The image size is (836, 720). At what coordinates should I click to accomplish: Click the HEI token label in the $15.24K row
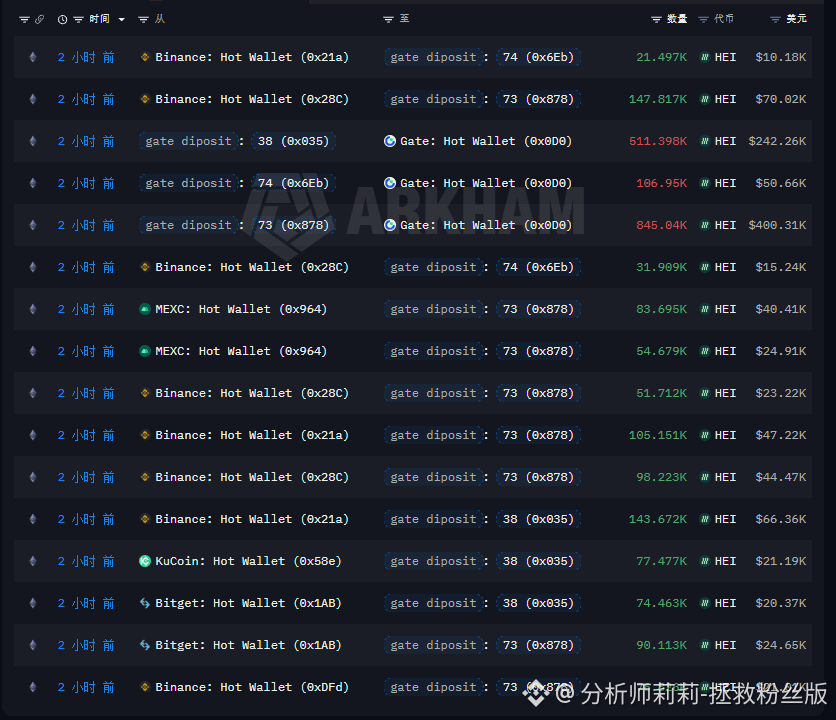pos(725,267)
